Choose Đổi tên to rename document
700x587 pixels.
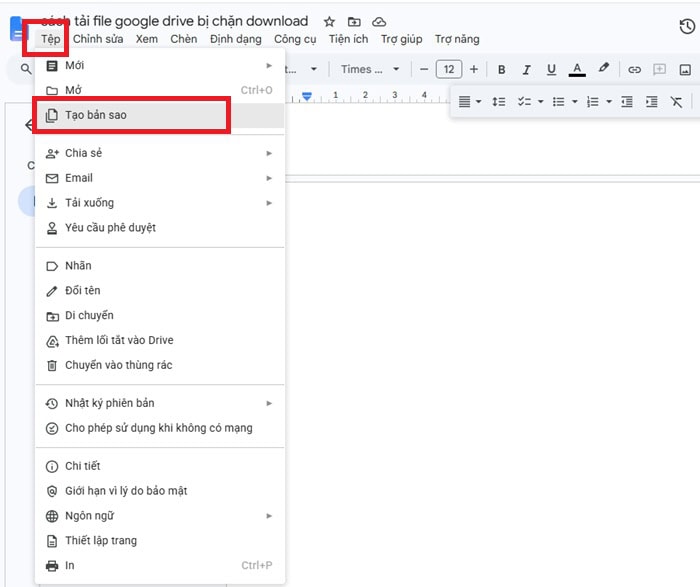(x=159, y=291)
